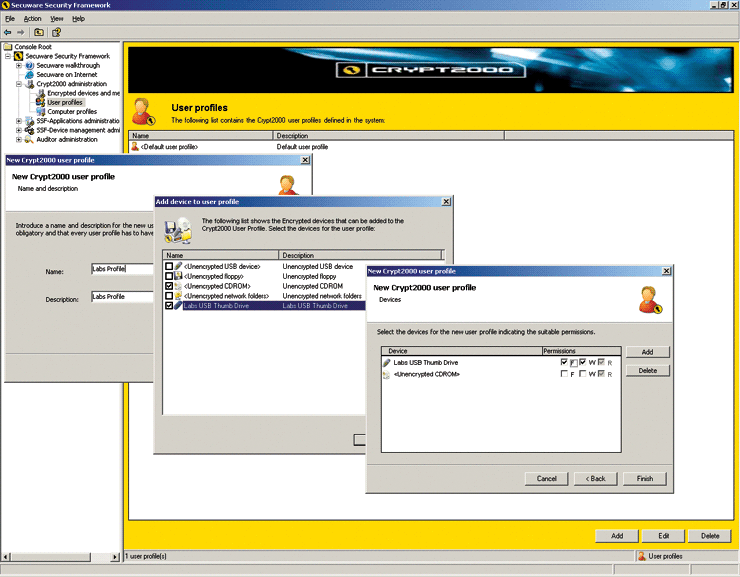Screen dimensions: 740x577
Task: Expand the SSF-Device management node
Action: 18,130
